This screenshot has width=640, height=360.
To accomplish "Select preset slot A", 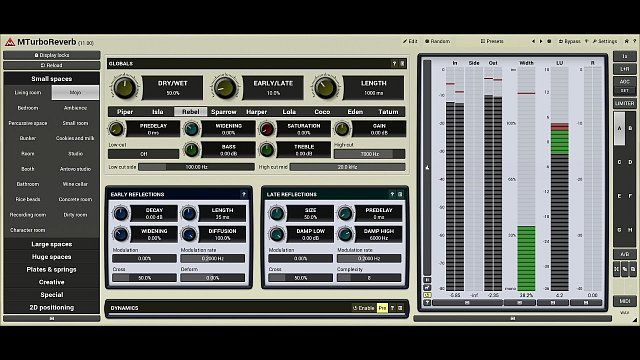I will [x=619, y=129].
